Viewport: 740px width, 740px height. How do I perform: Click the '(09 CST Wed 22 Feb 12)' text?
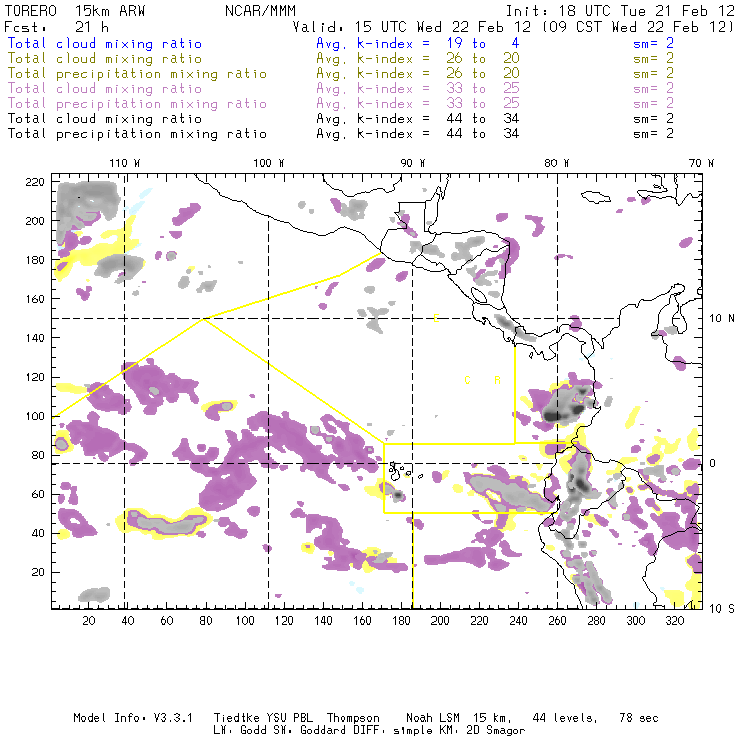coord(638,27)
